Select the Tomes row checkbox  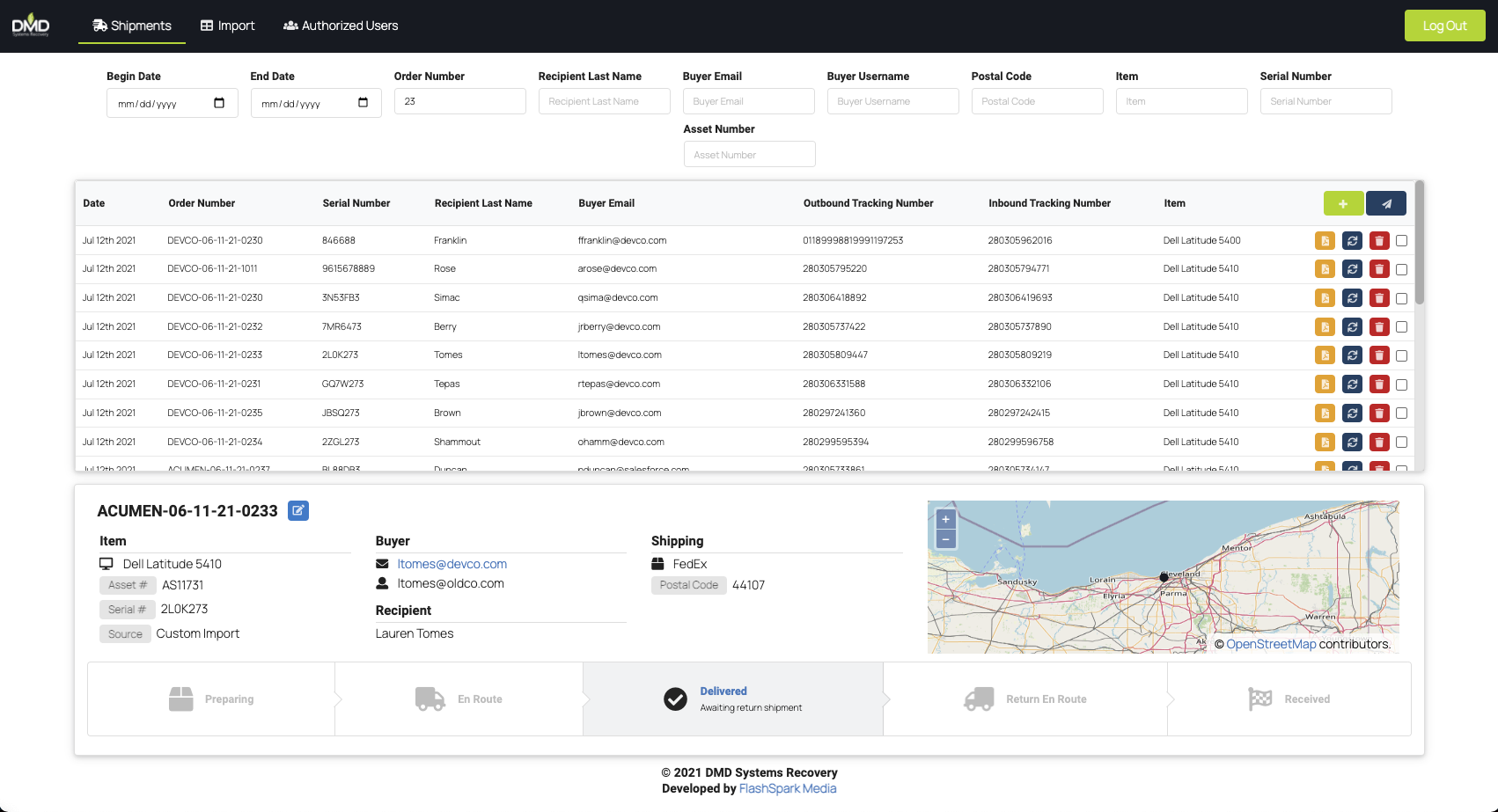click(1401, 355)
